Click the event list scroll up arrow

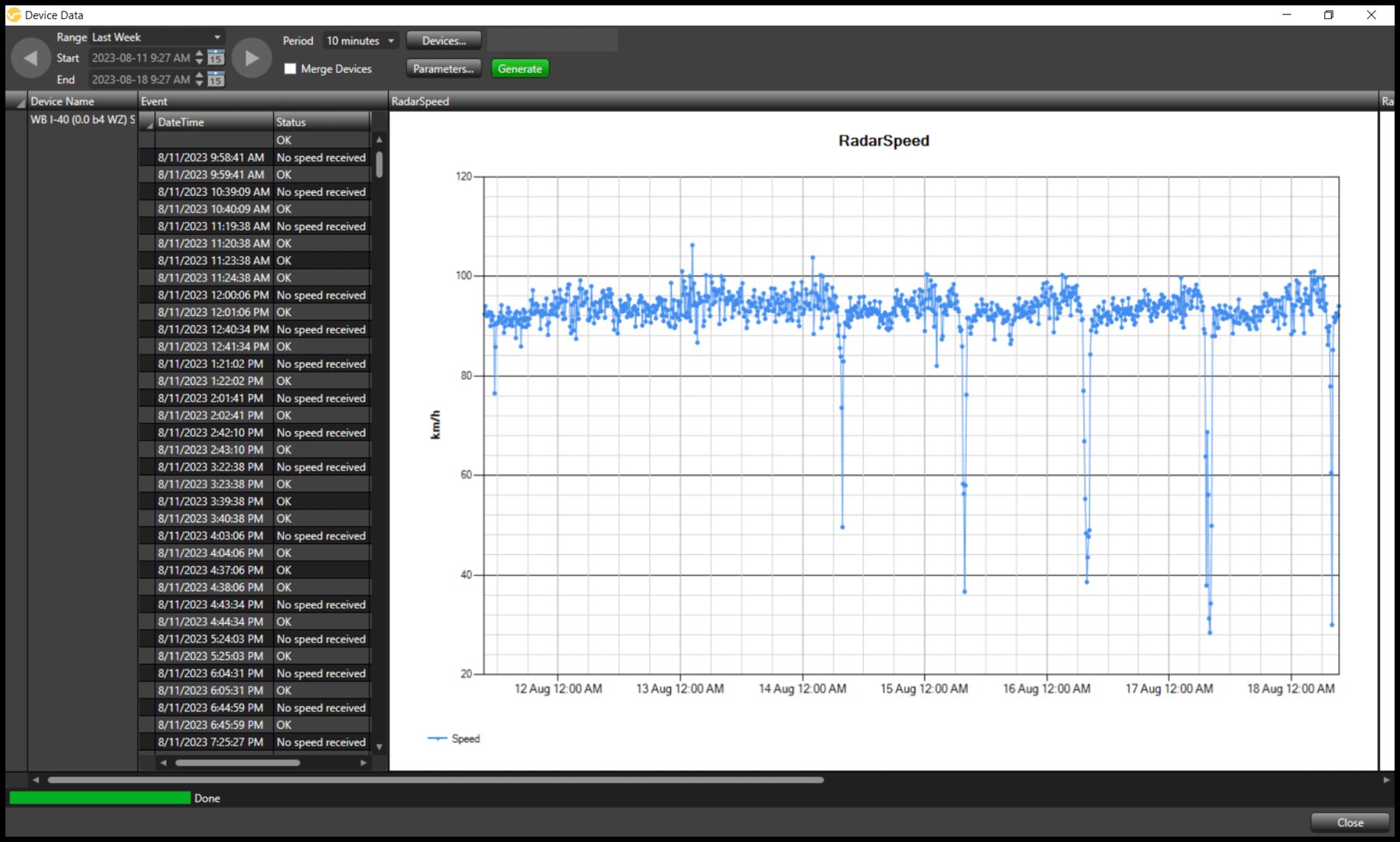click(379, 139)
